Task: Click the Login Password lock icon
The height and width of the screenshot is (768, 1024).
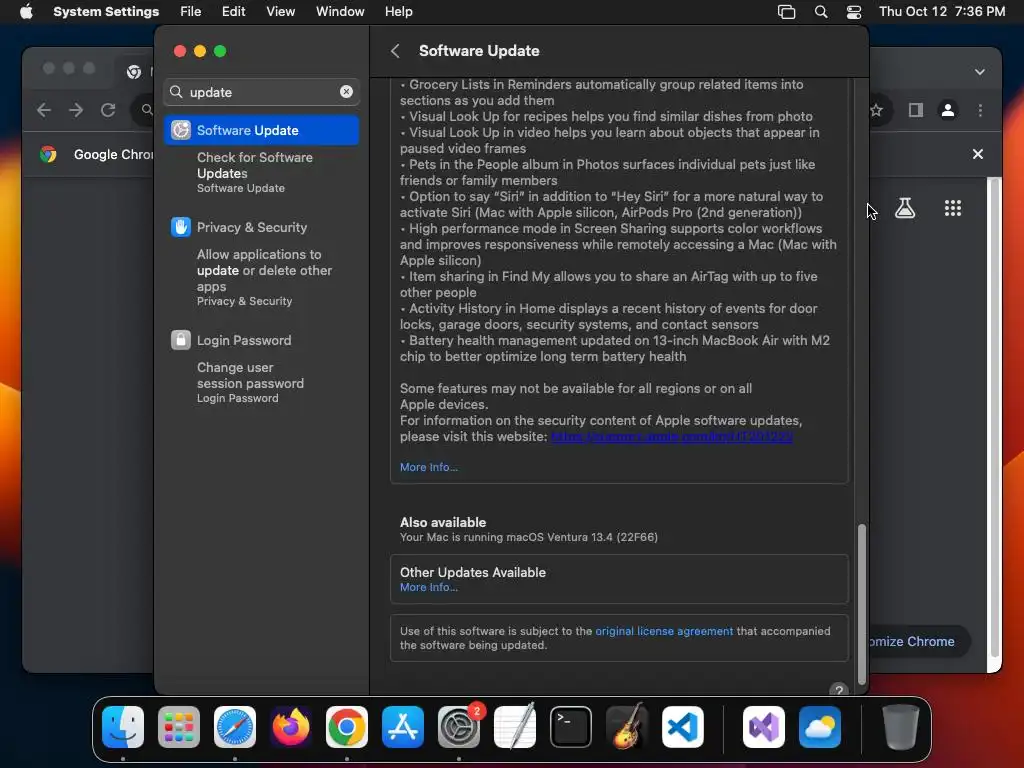Action: (180, 340)
